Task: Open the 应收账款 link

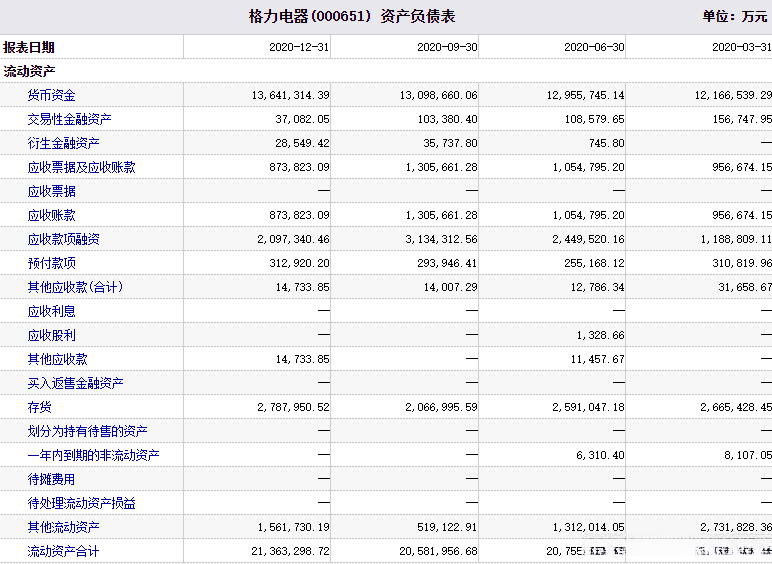Action: [x=51, y=215]
